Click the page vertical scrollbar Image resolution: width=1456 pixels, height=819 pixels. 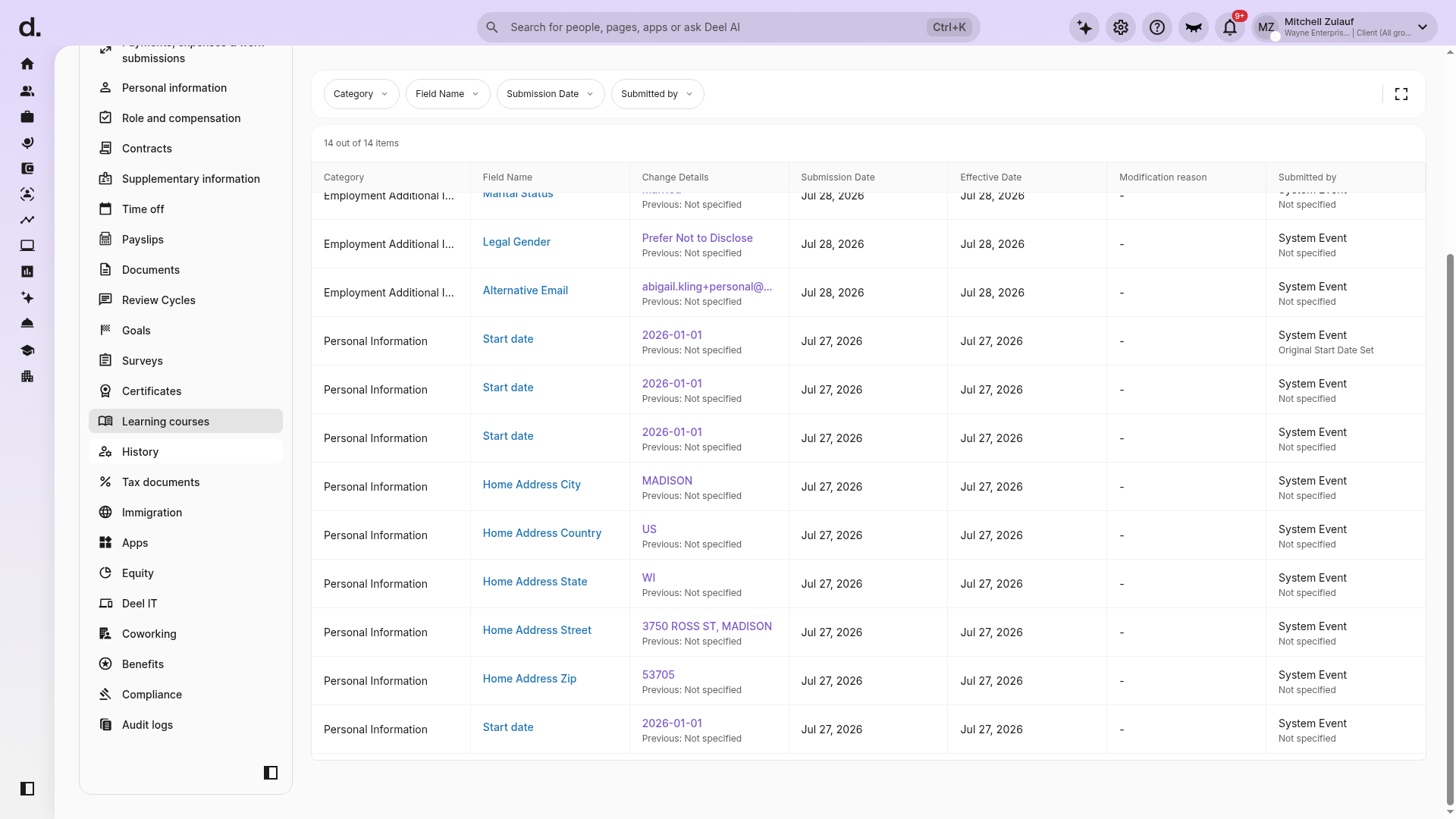[1451, 531]
